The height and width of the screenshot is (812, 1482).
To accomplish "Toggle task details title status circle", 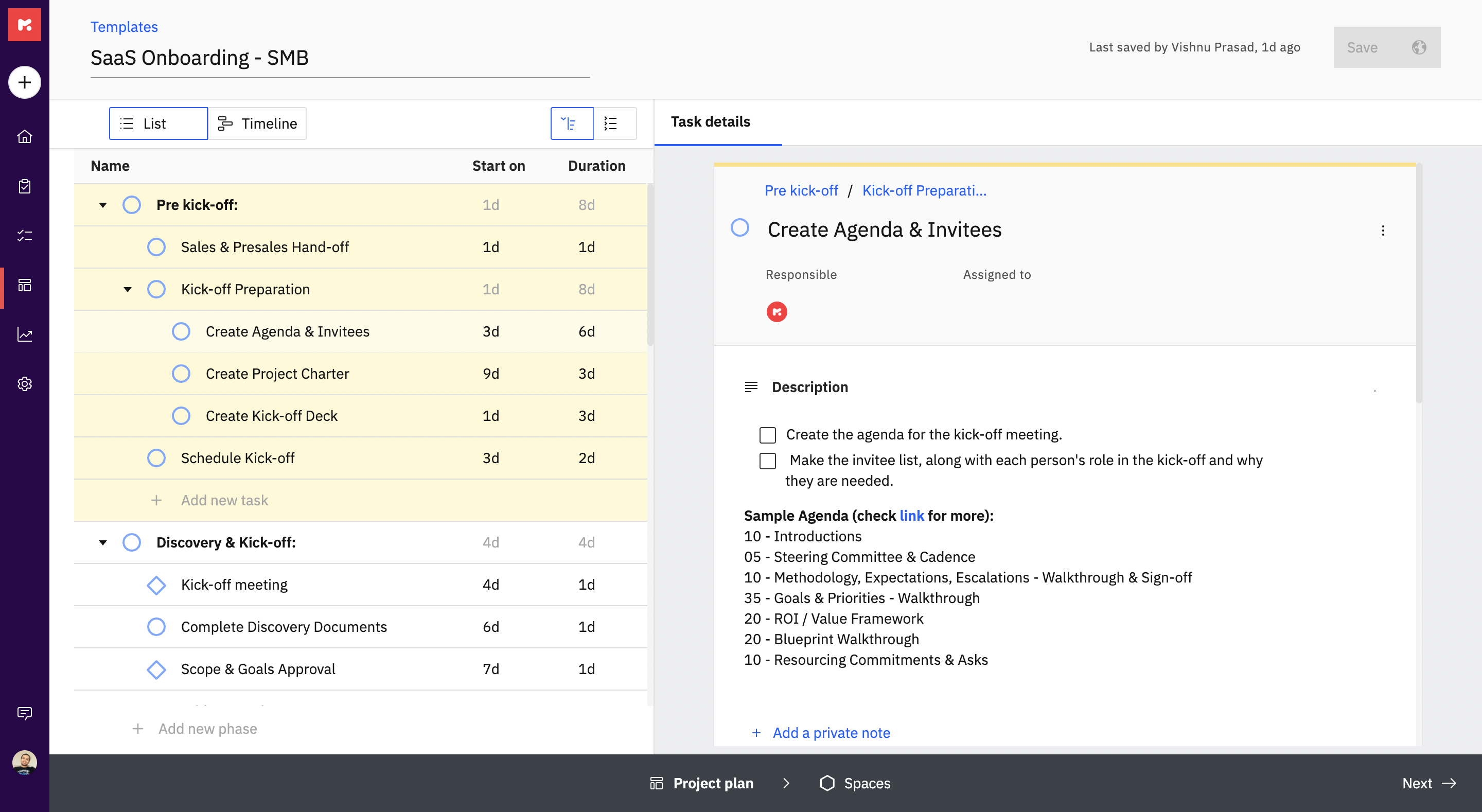I will (x=740, y=228).
